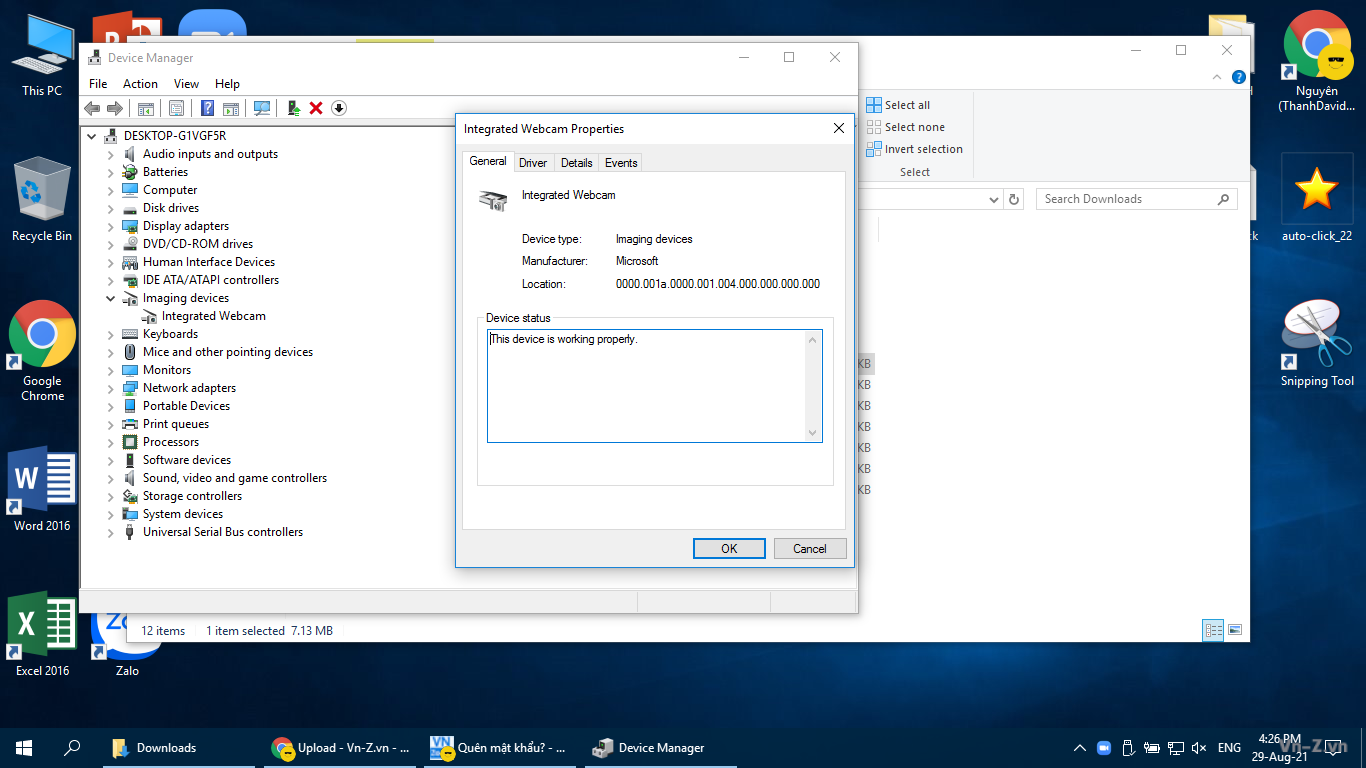Open the address bar dropdown in Downloads

tap(993, 199)
